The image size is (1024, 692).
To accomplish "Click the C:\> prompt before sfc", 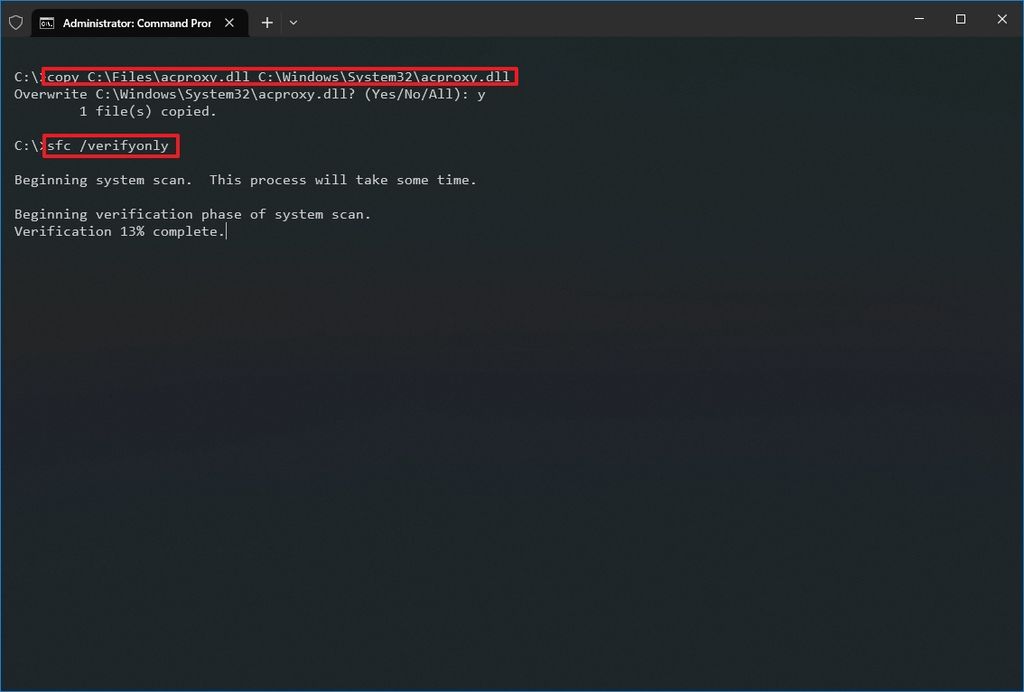I will coord(25,145).
